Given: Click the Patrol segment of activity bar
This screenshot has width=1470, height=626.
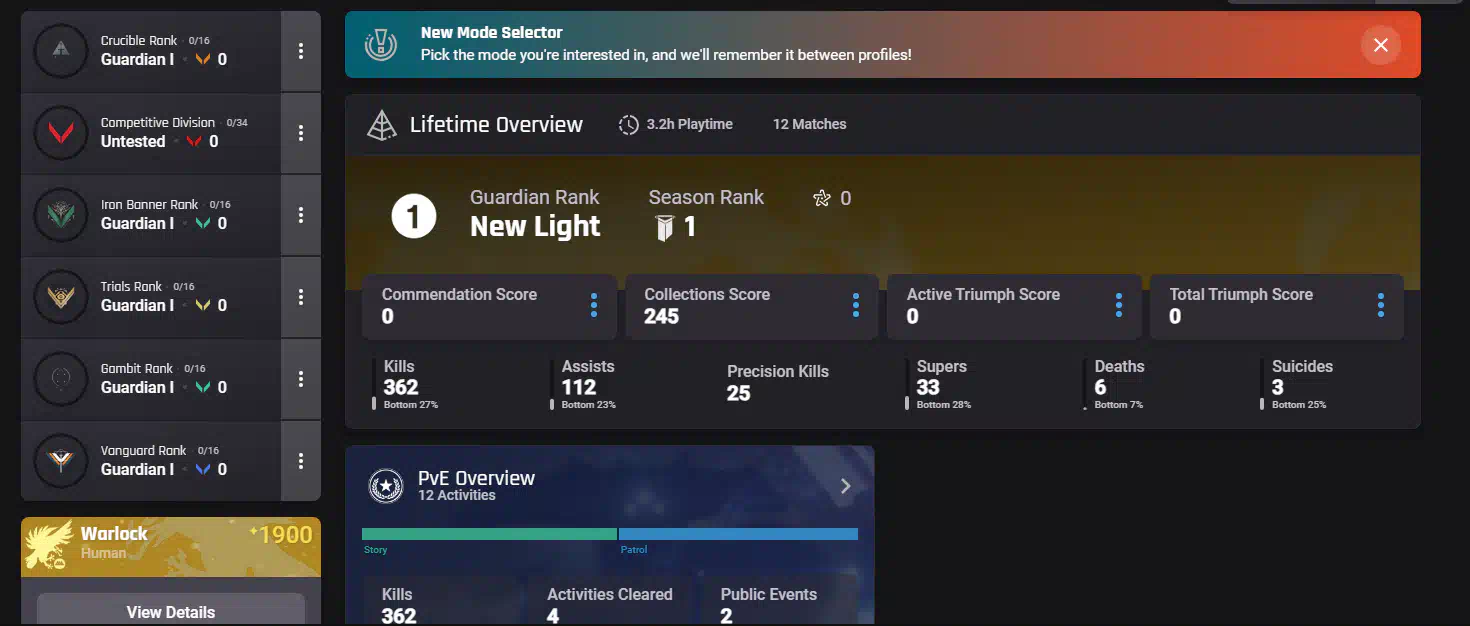Looking at the screenshot, I should [x=739, y=534].
